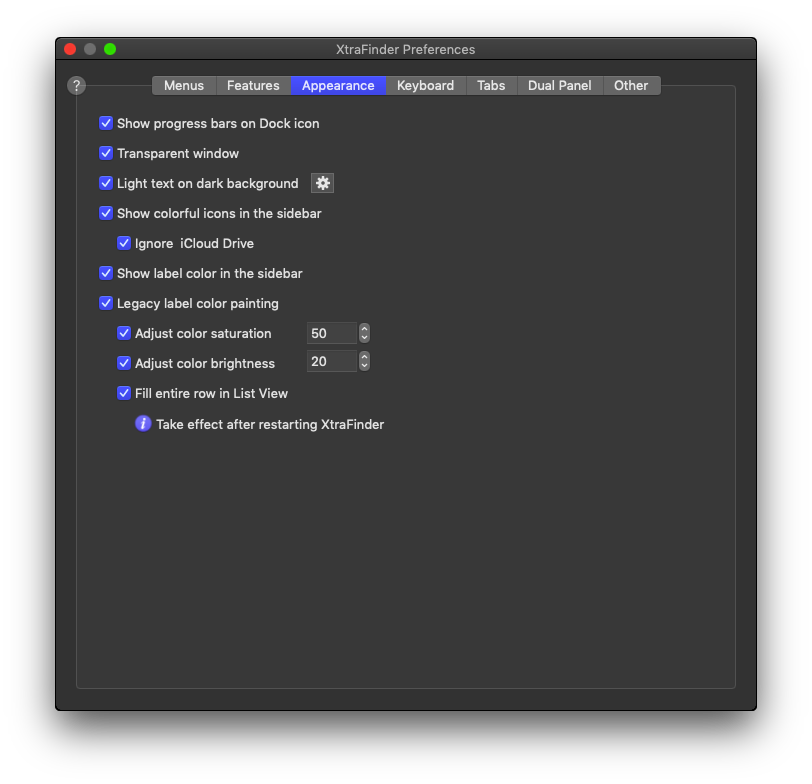Viewport: 812px width, 784px height.
Task: Toggle Show progress bars on Dock icon
Action: coord(106,123)
